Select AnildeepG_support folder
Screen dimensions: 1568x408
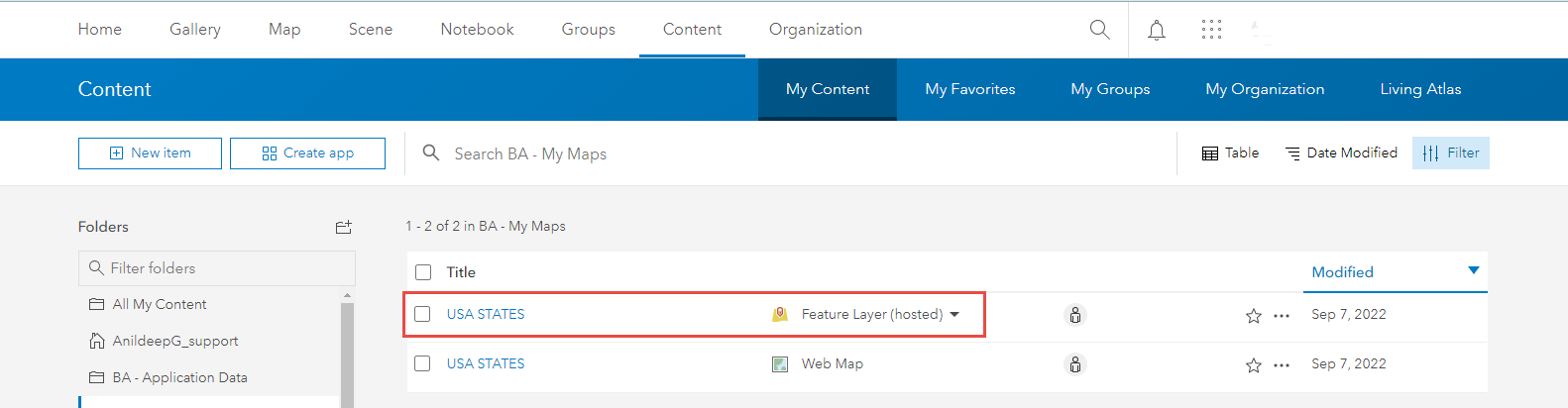tap(175, 341)
